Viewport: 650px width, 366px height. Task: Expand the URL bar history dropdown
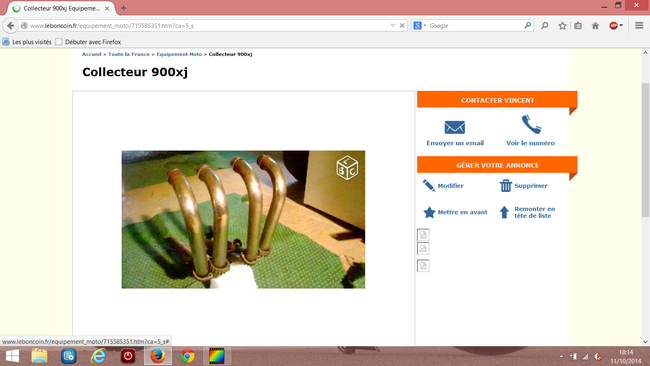click(x=393, y=26)
